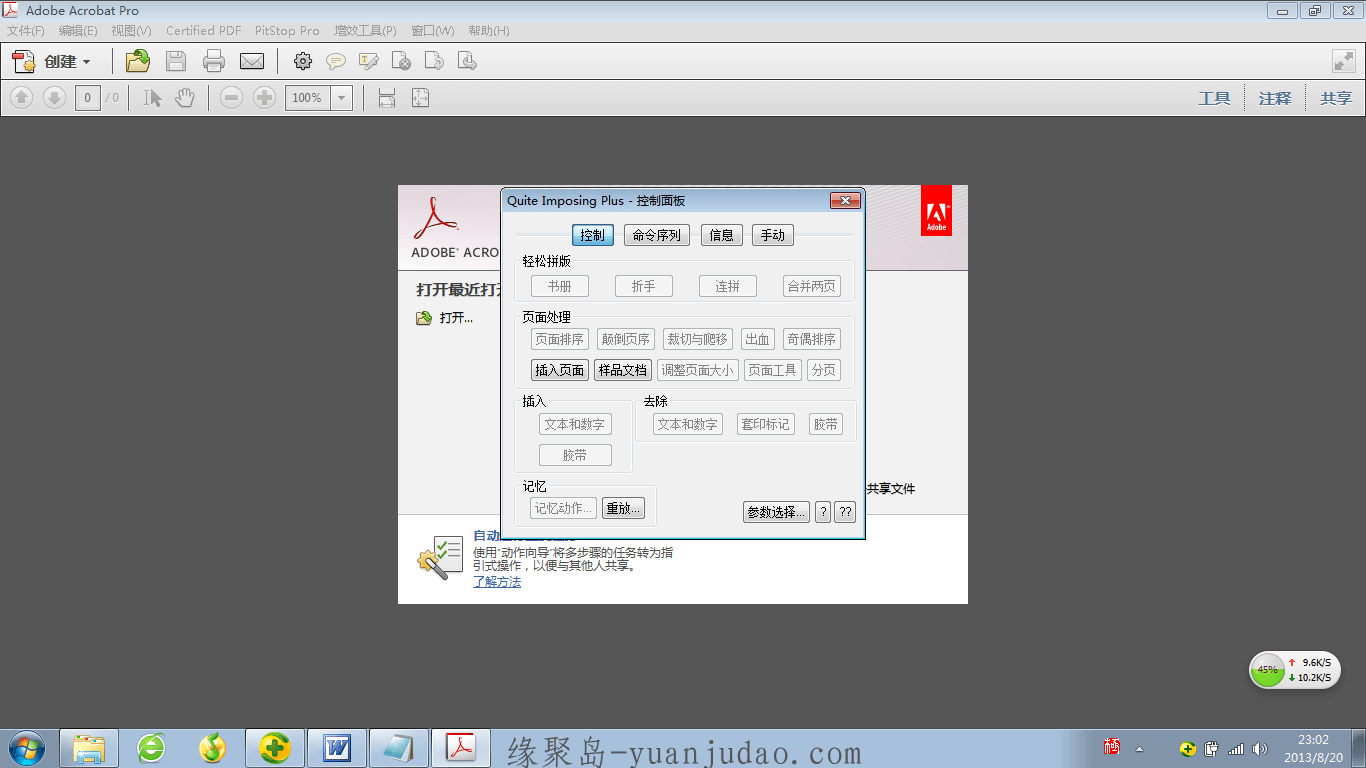
Task: Click the next page down arrow
Action: pyautogui.click(x=54, y=98)
